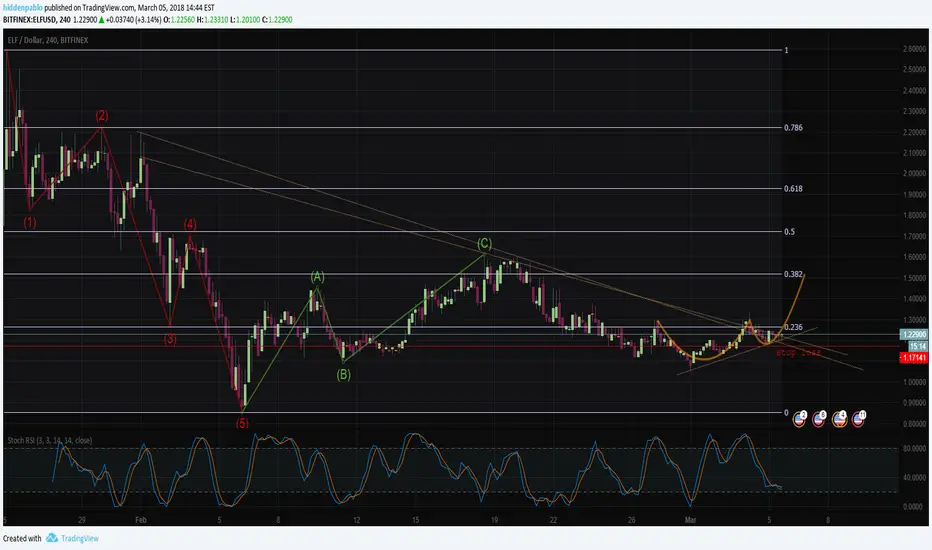Click the 2.60000 price axis label
Screen dimensions: 932x550
(914, 49)
